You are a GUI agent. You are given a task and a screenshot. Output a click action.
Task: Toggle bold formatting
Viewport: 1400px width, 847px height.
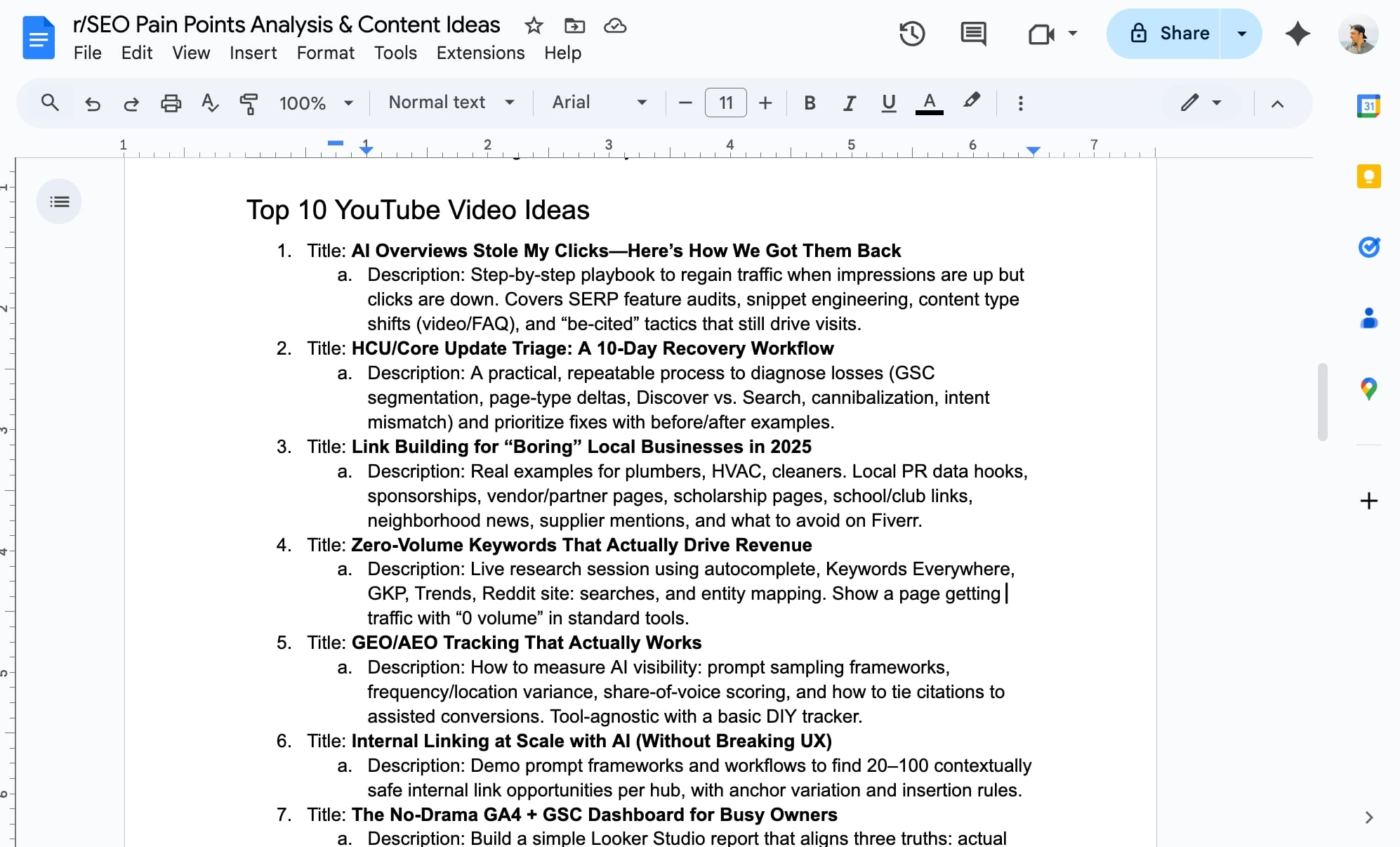810,103
